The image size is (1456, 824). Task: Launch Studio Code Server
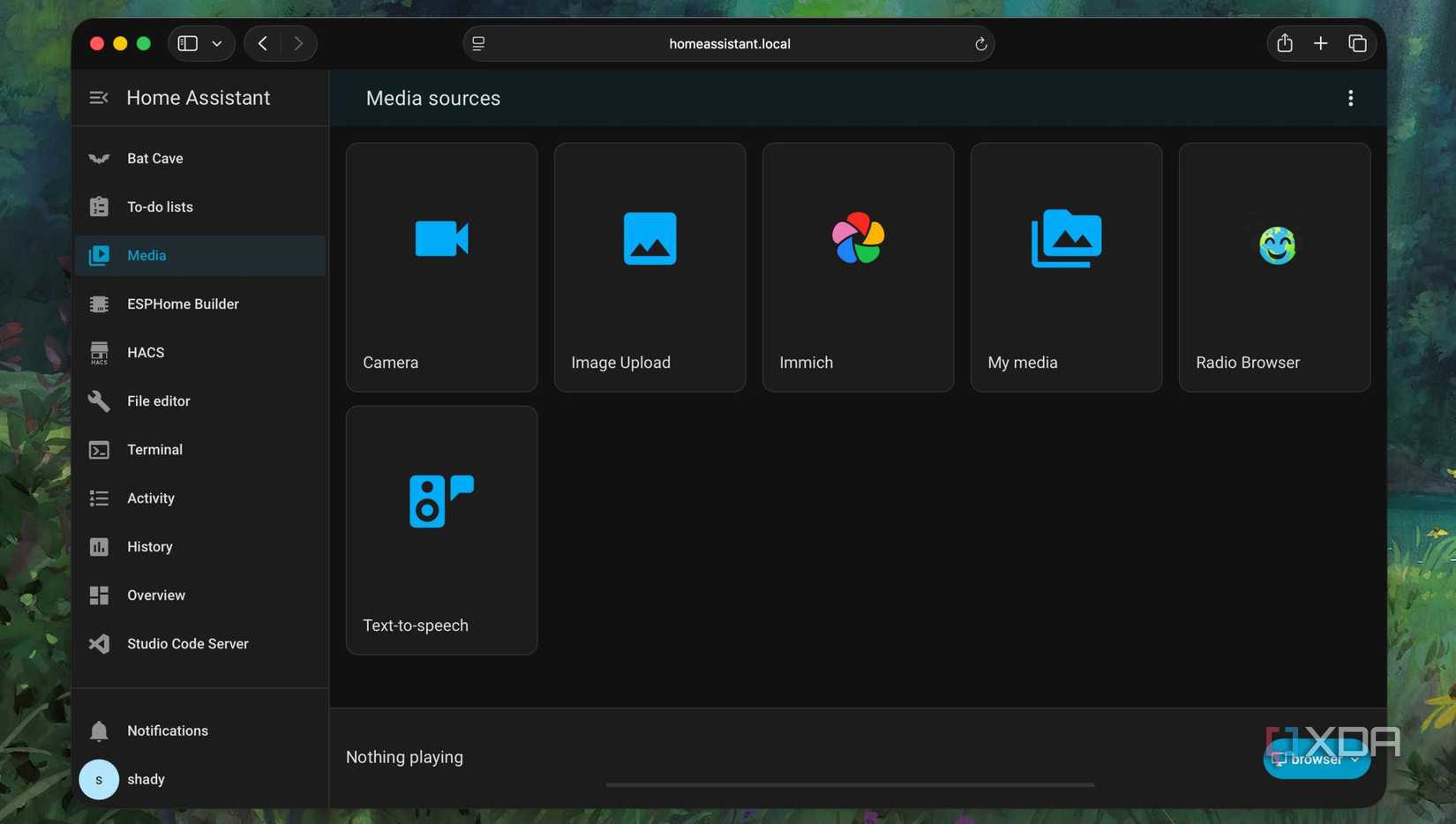[187, 644]
